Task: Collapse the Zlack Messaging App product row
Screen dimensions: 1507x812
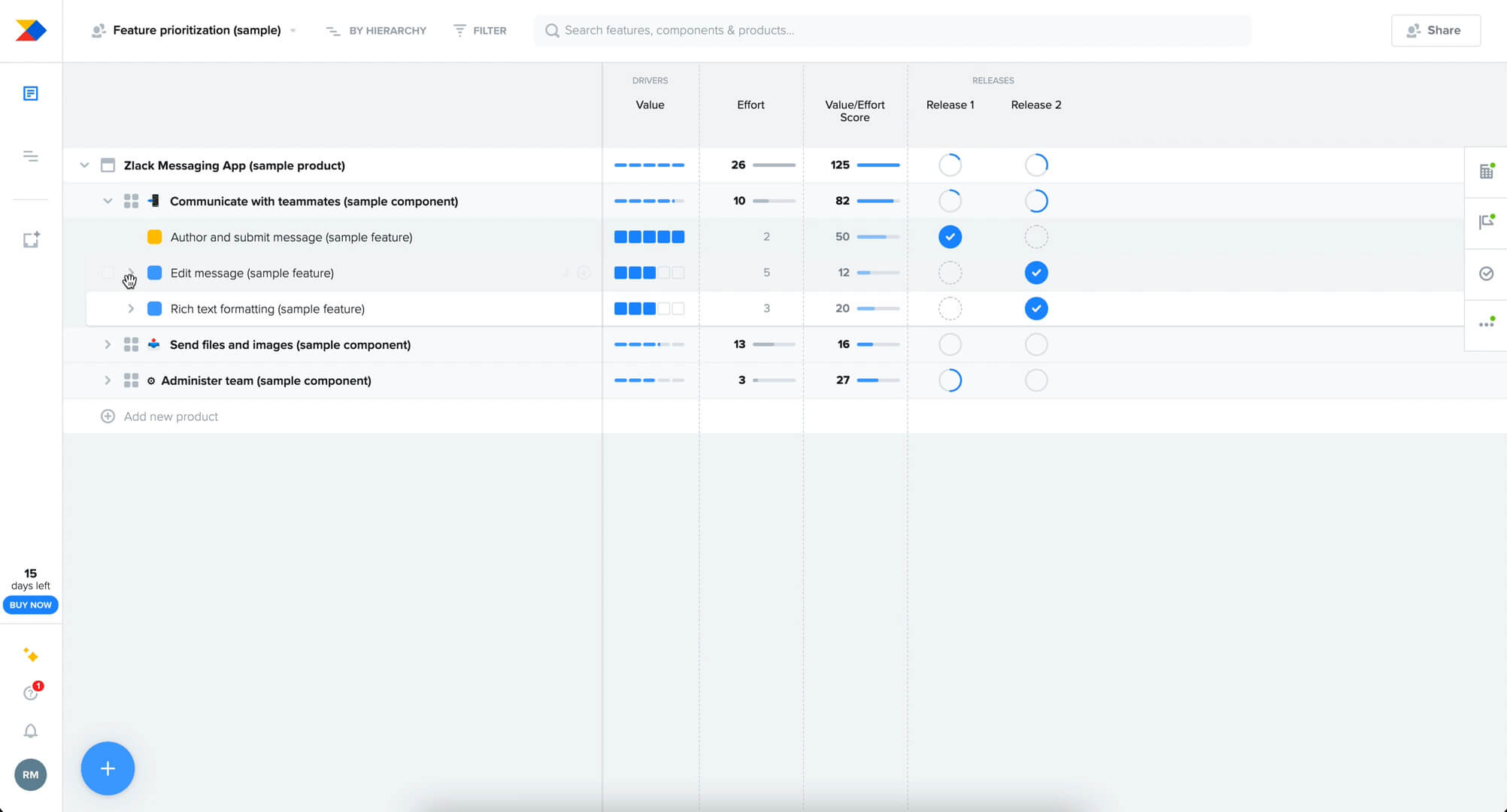Action: coord(84,165)
